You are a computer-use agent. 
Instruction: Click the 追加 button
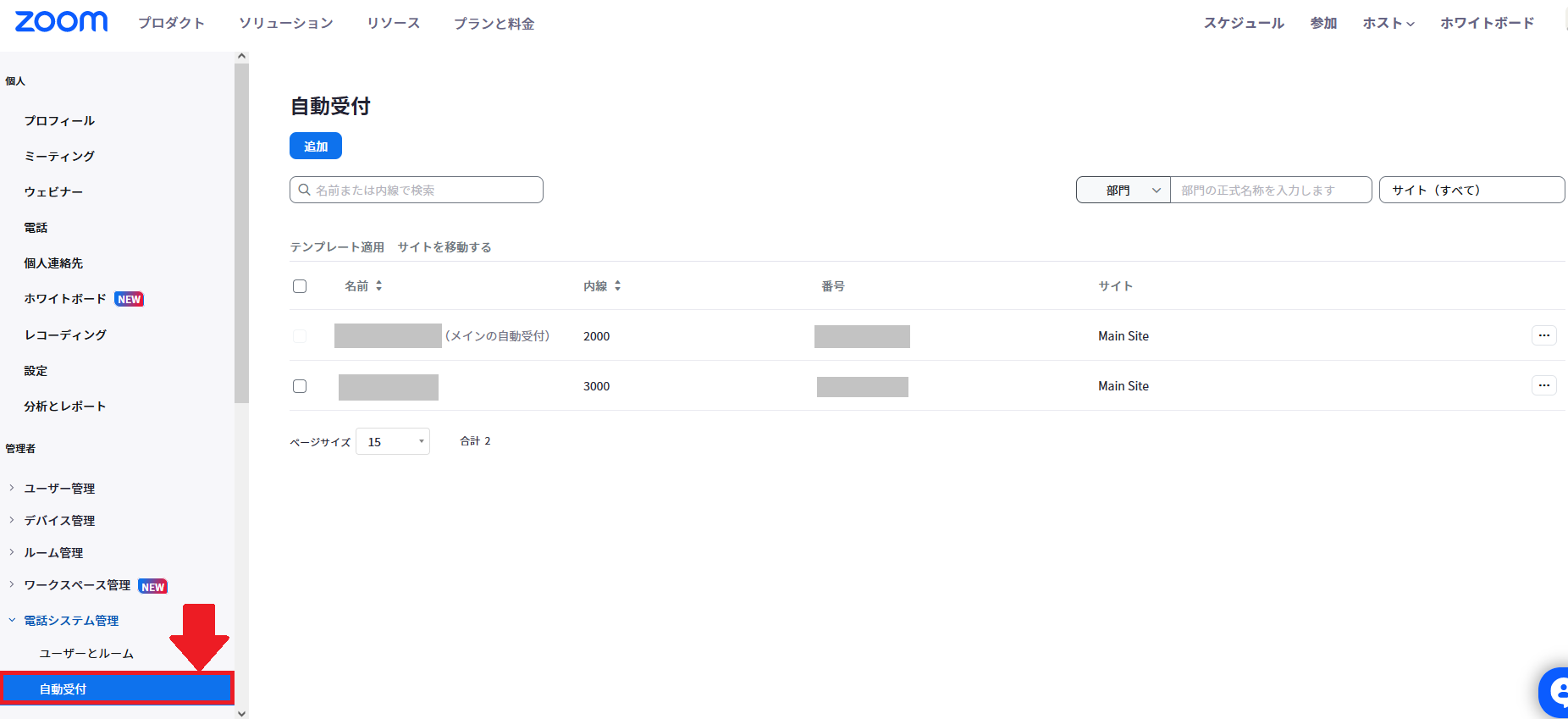click(x=316, y=146)
